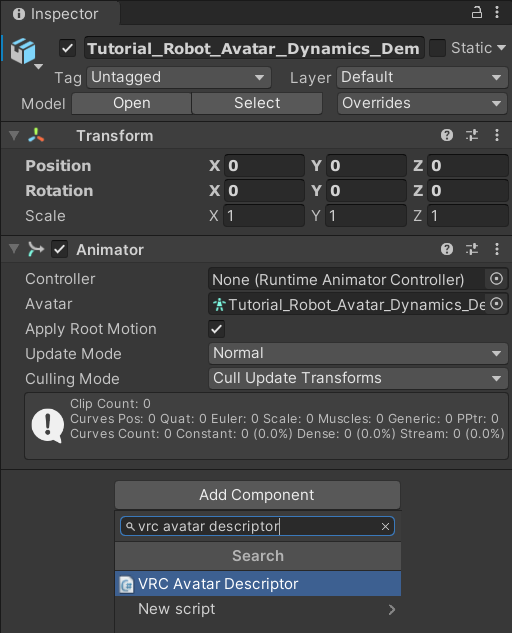This screenshot has width=512, height=633.
Task: Click the search magnifier icon
Action: tap(130, 526)
